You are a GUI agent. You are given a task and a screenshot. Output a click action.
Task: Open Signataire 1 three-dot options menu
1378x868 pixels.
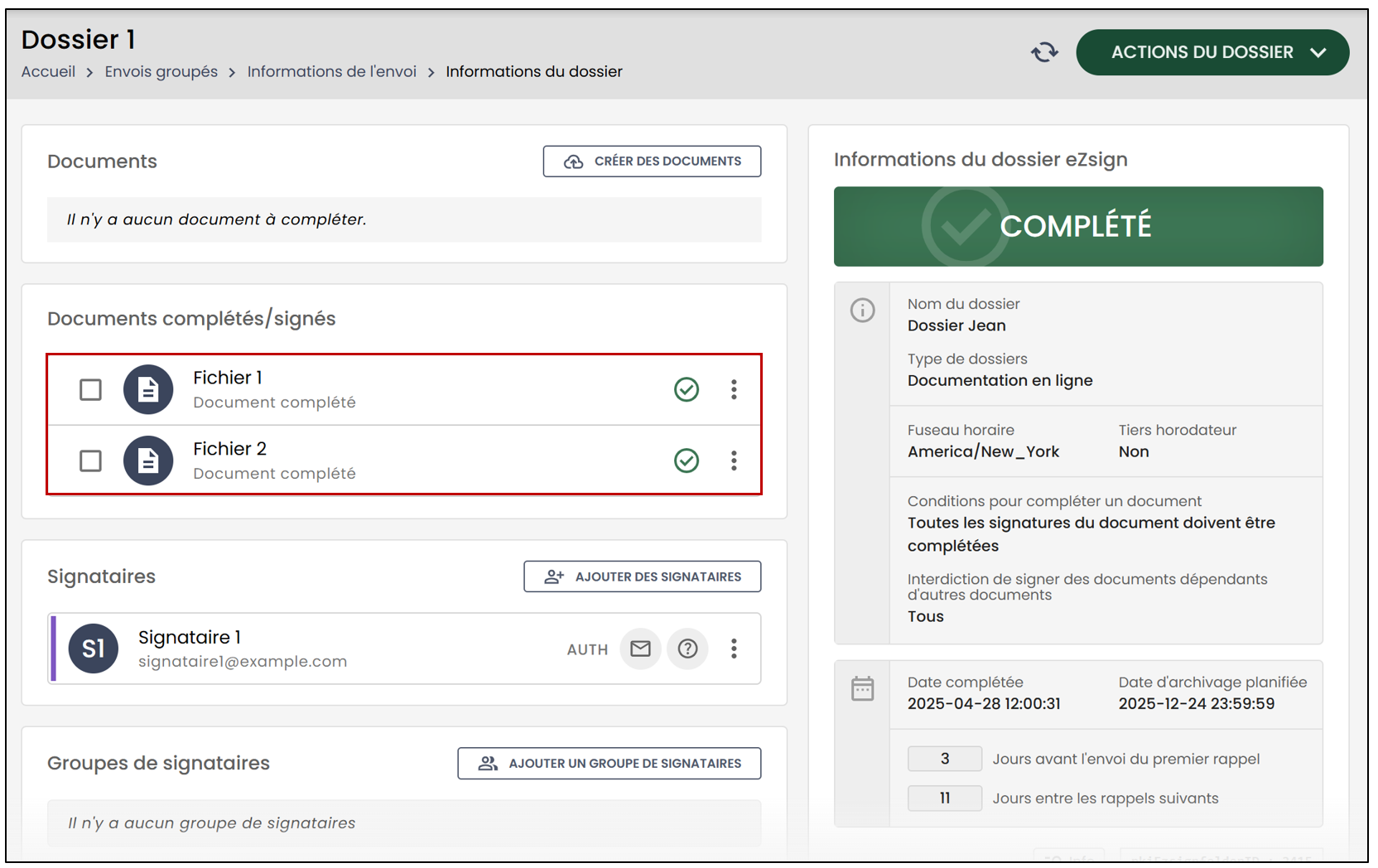tap(734, 649)
